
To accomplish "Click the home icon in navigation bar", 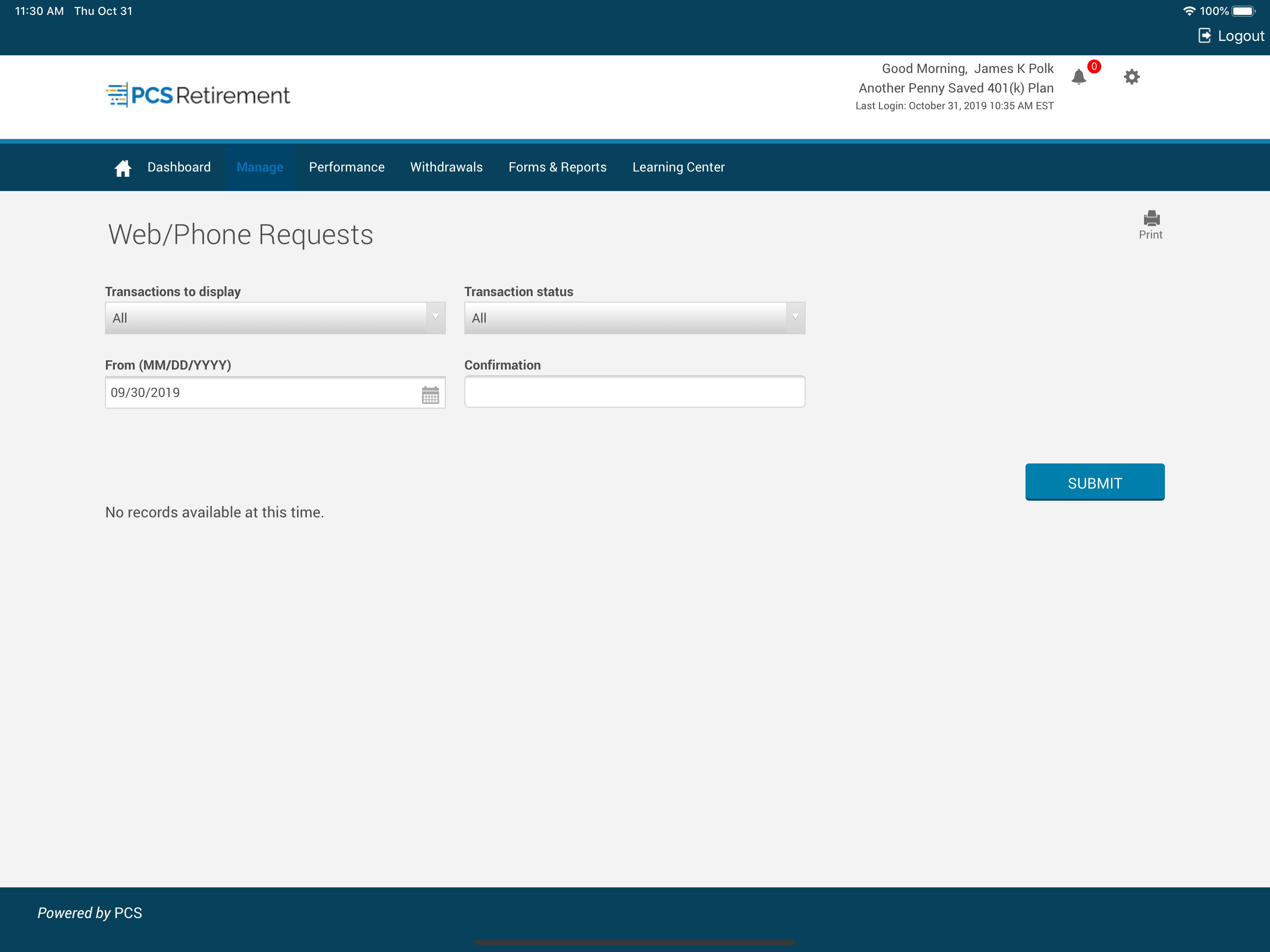I will point(123,168).
